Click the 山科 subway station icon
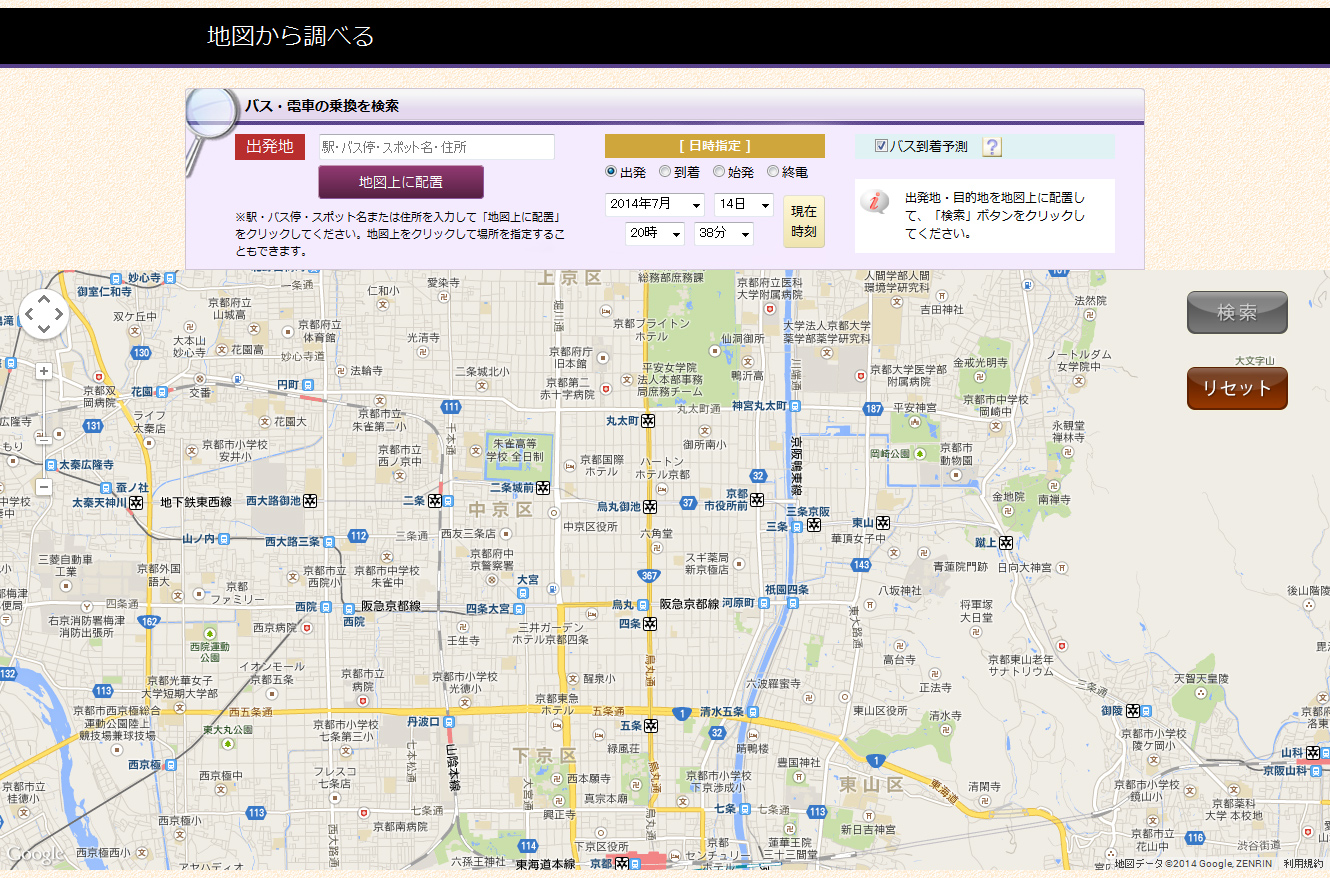The image size is (1330, 878). [1312, 753]
